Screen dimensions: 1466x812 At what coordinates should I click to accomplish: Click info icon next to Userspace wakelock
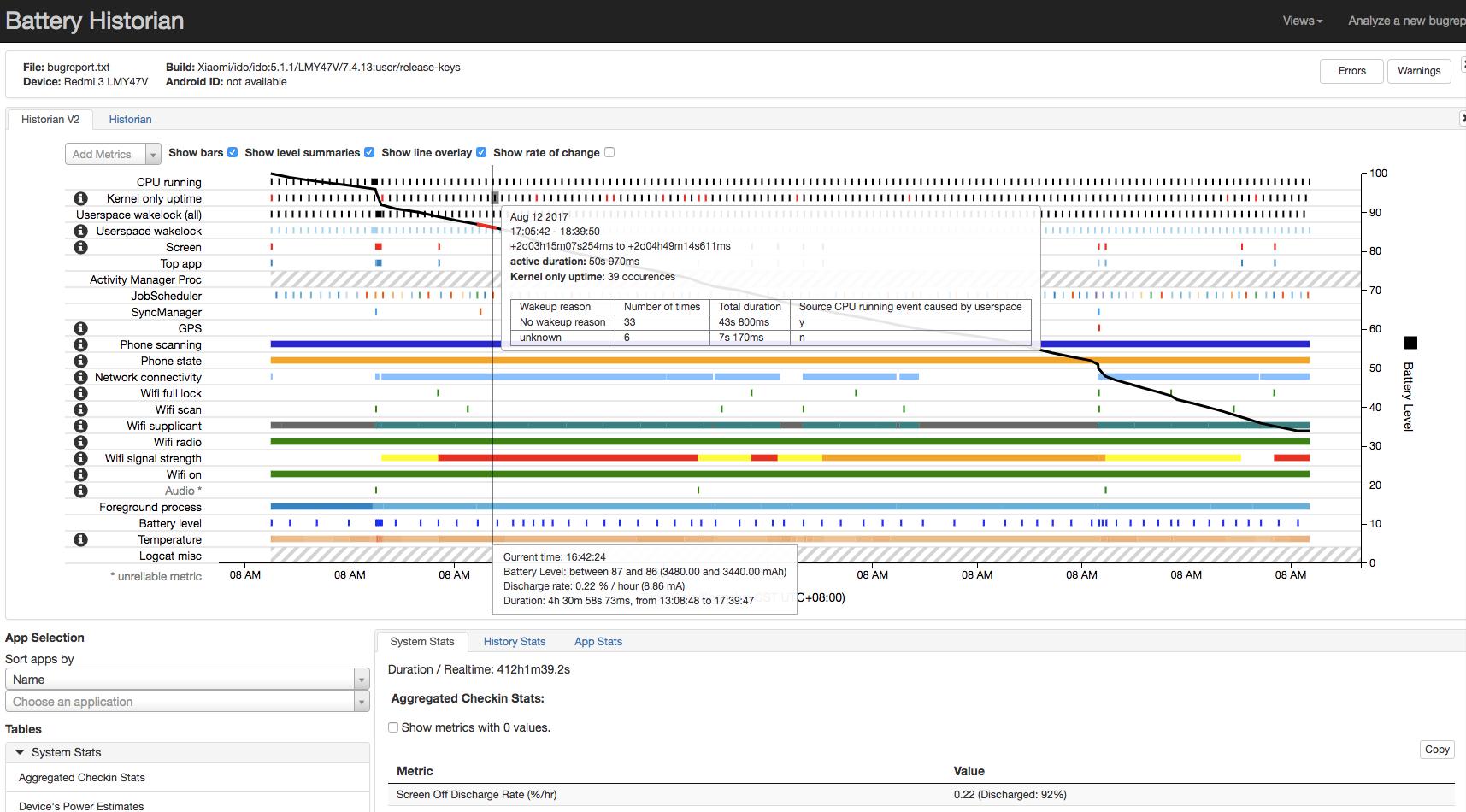pos(80,231)
